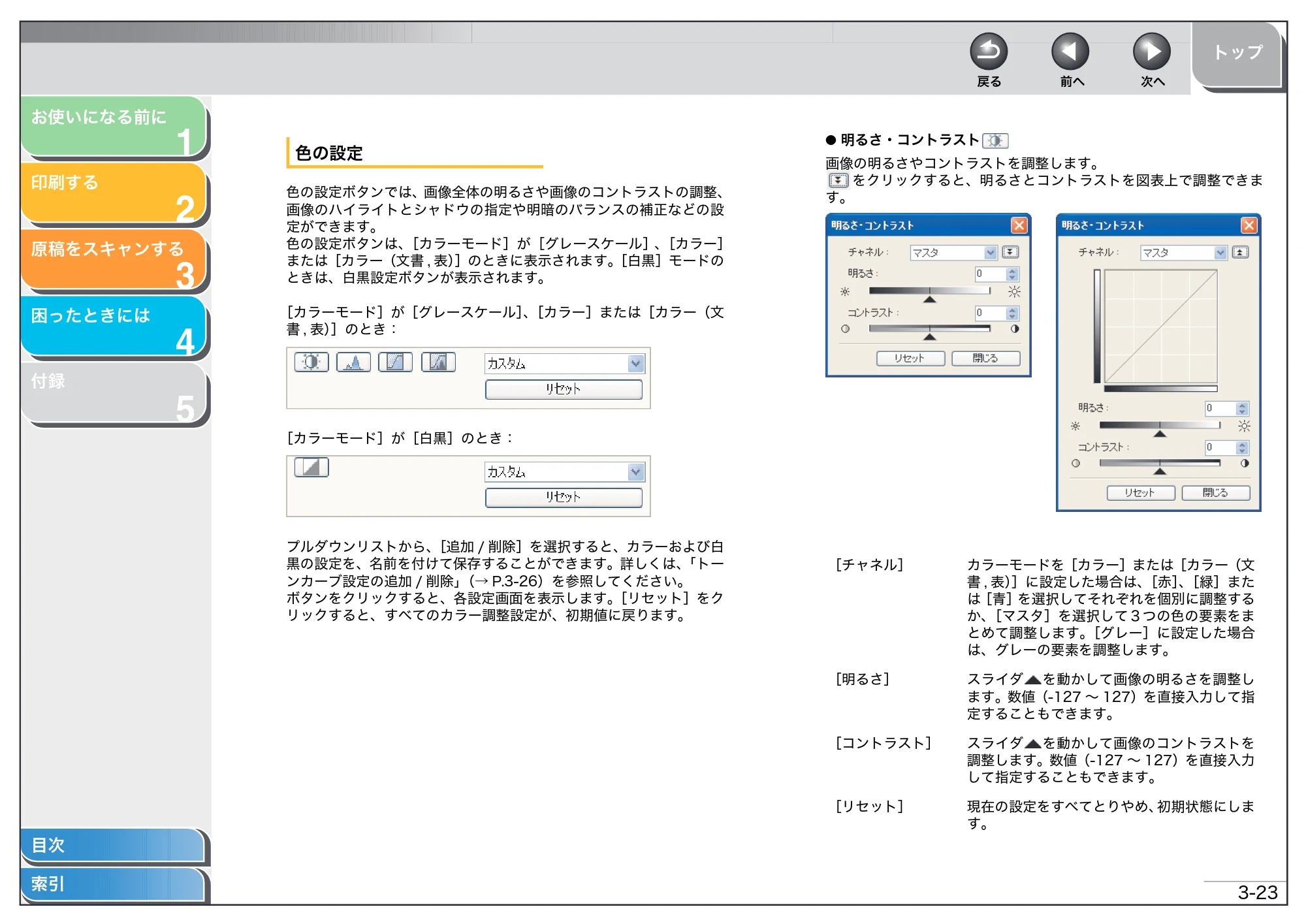Open the tone curve settings icon
Viewport: 1306px width, 924px height.
point(395,362)
